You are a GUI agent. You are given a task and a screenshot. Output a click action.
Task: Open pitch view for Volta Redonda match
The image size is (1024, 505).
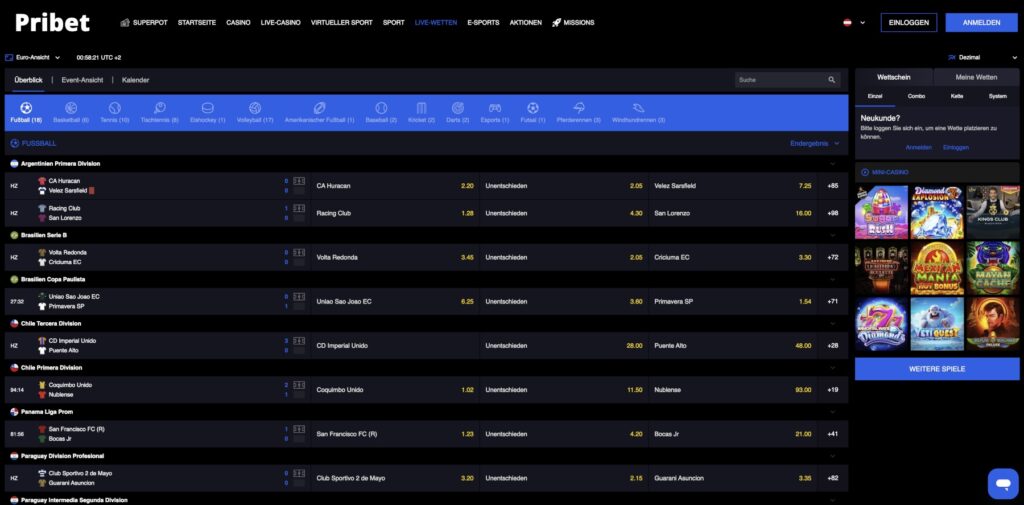(299, 252)
